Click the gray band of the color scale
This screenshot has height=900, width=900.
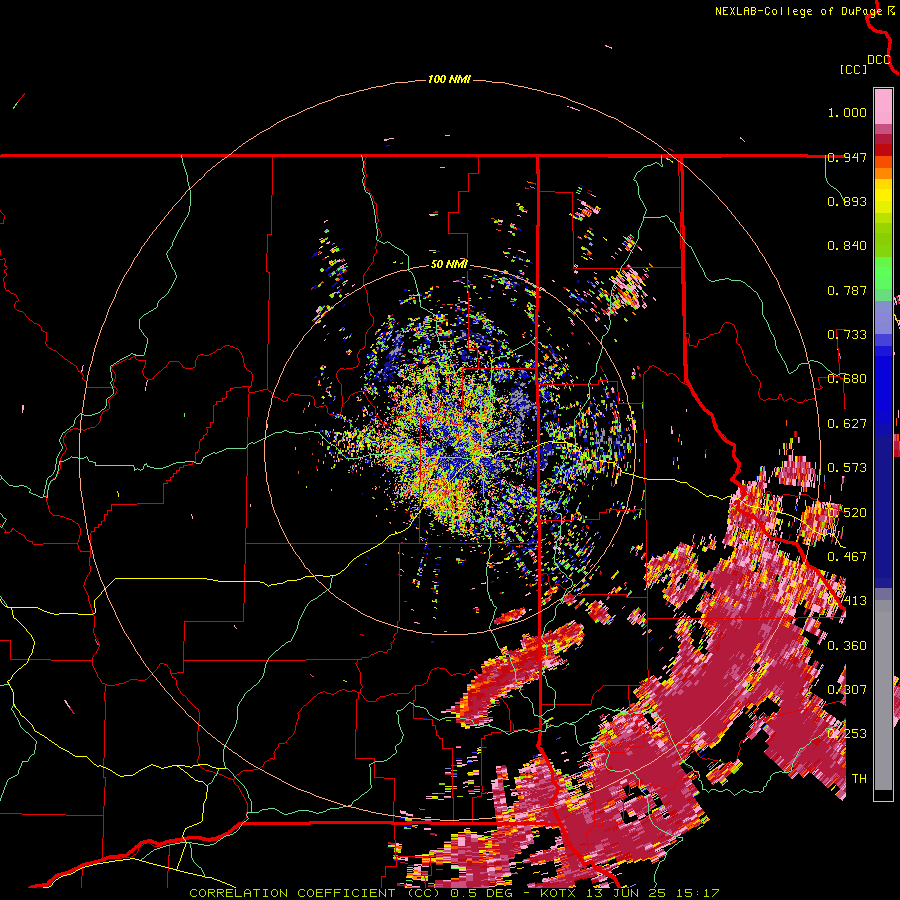[883, 695]
